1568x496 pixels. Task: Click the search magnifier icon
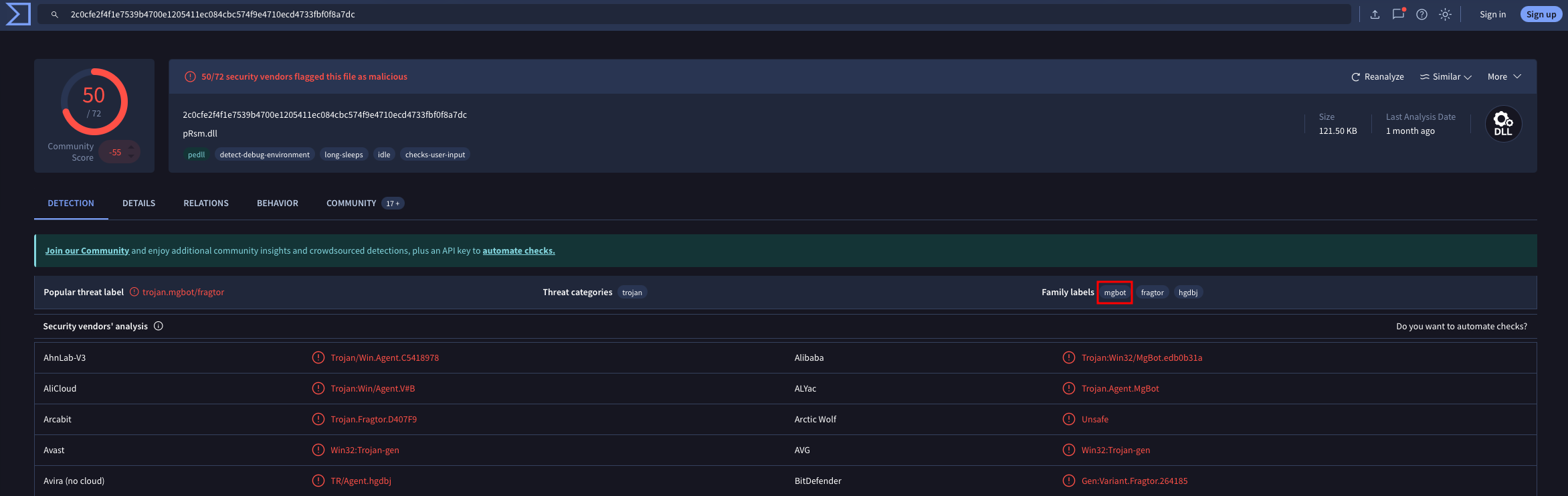coord(55,14)
